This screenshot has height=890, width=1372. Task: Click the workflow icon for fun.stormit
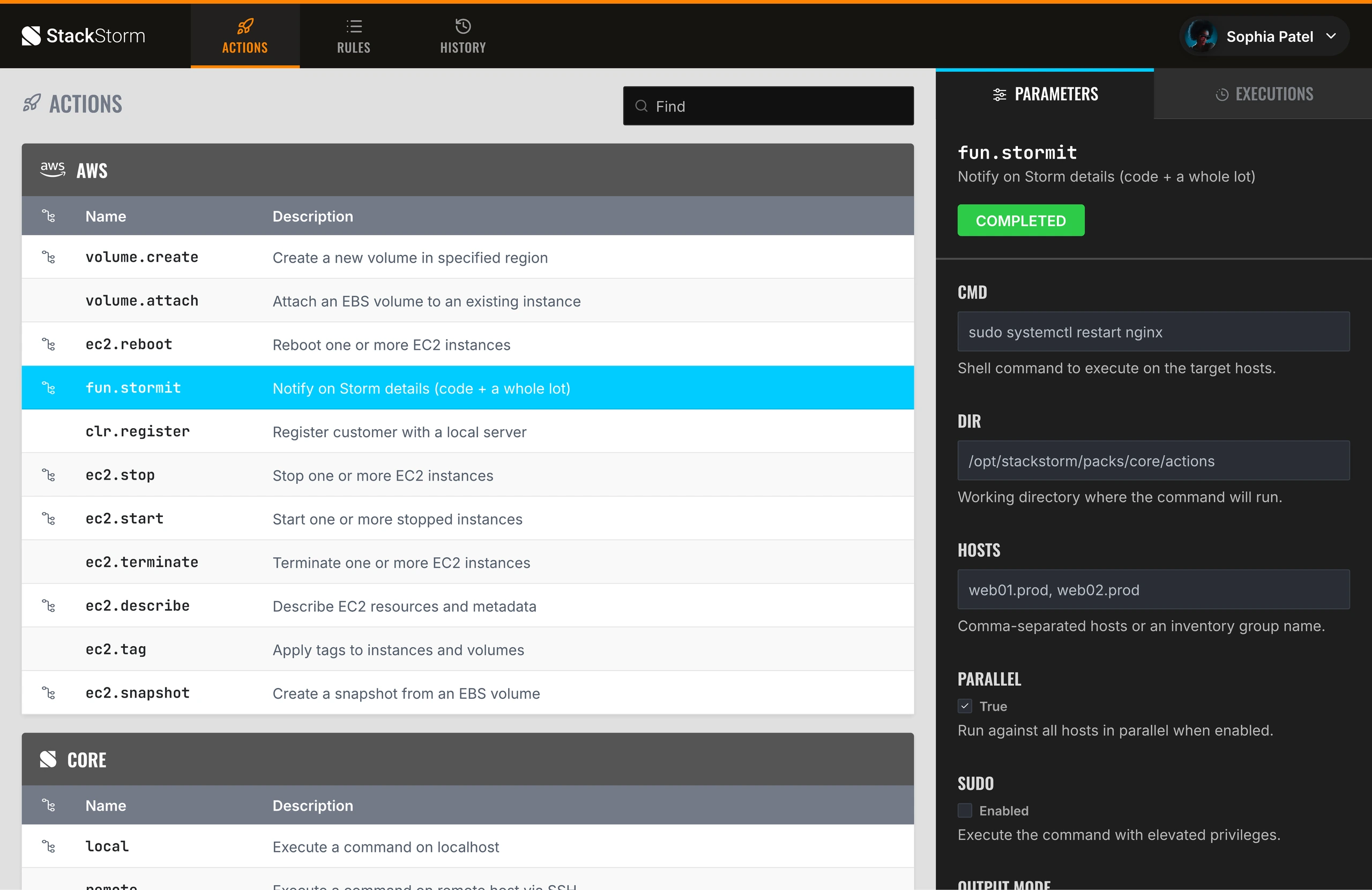pyautogui.click(x=48, y=388)
